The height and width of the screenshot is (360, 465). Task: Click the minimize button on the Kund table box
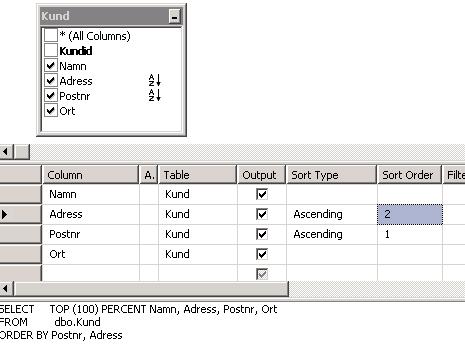pyautogui.click(x=174, y=16)
